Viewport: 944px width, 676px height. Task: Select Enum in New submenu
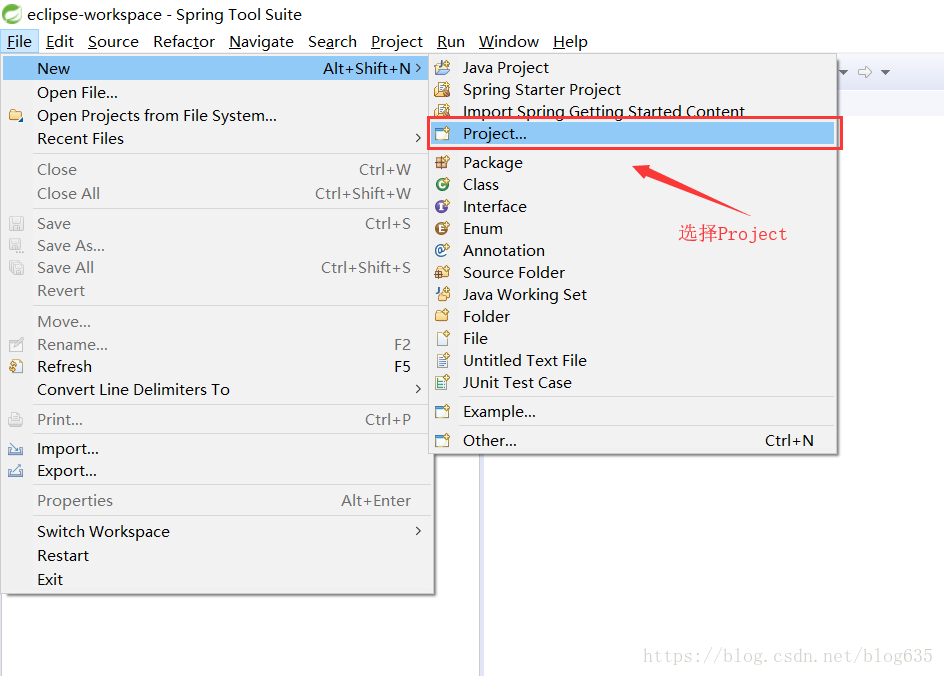pos(633,229)
